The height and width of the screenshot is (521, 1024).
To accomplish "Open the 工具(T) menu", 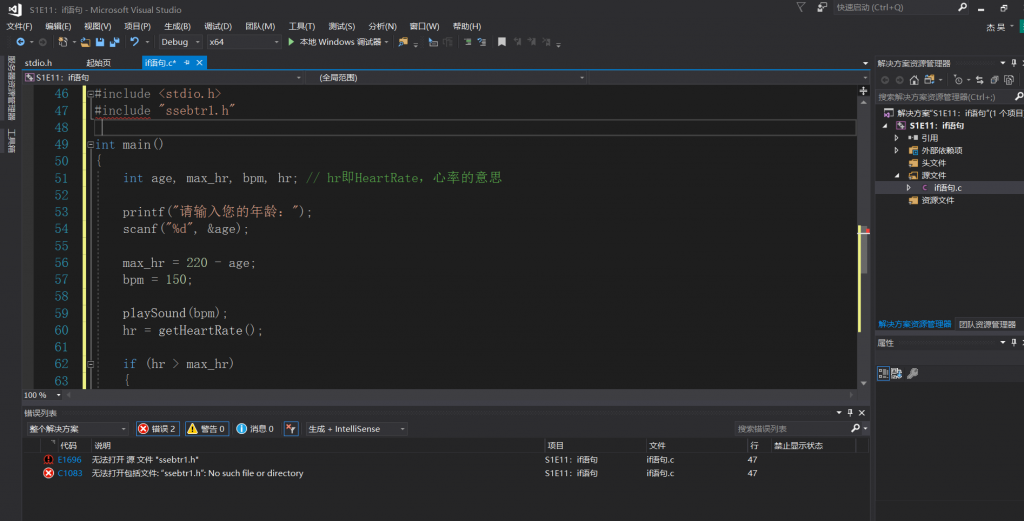I will pos(301,26).
